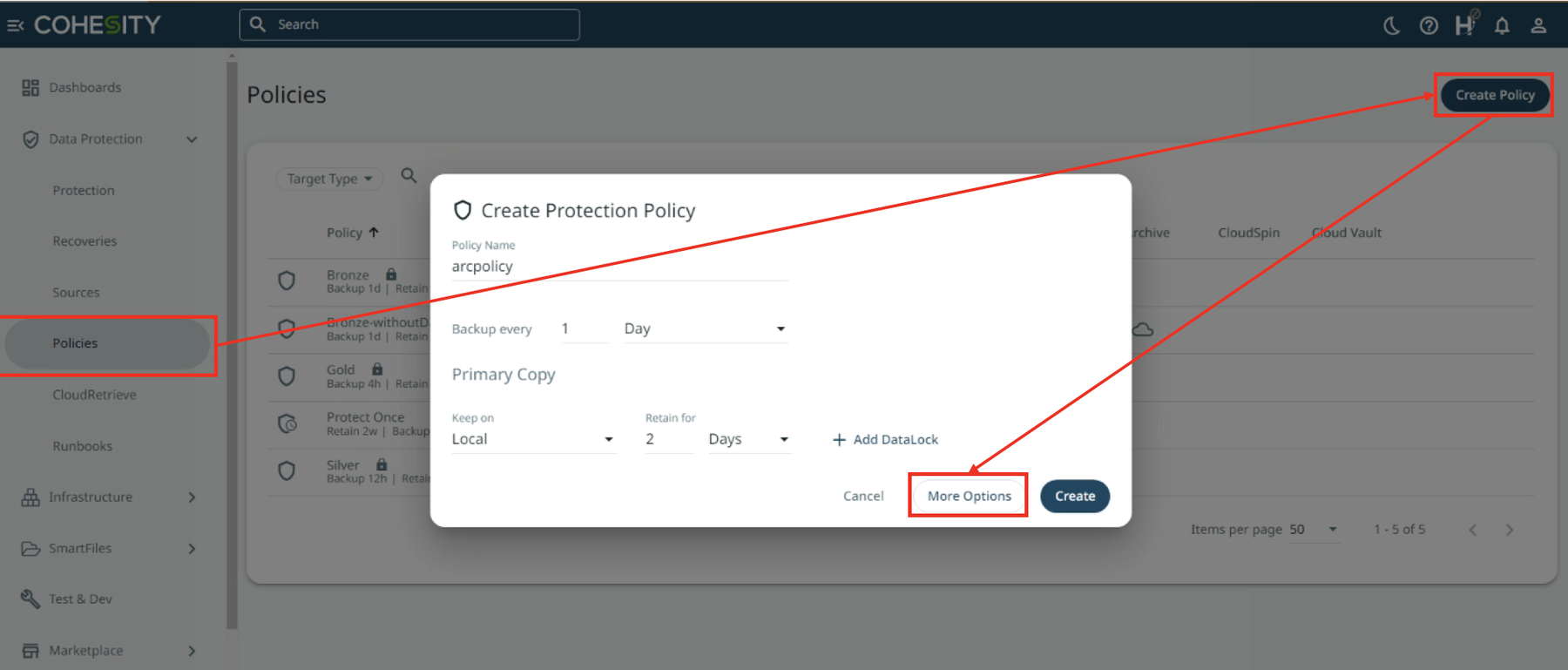Open the Keep on Local dropdown

(533, 439)
